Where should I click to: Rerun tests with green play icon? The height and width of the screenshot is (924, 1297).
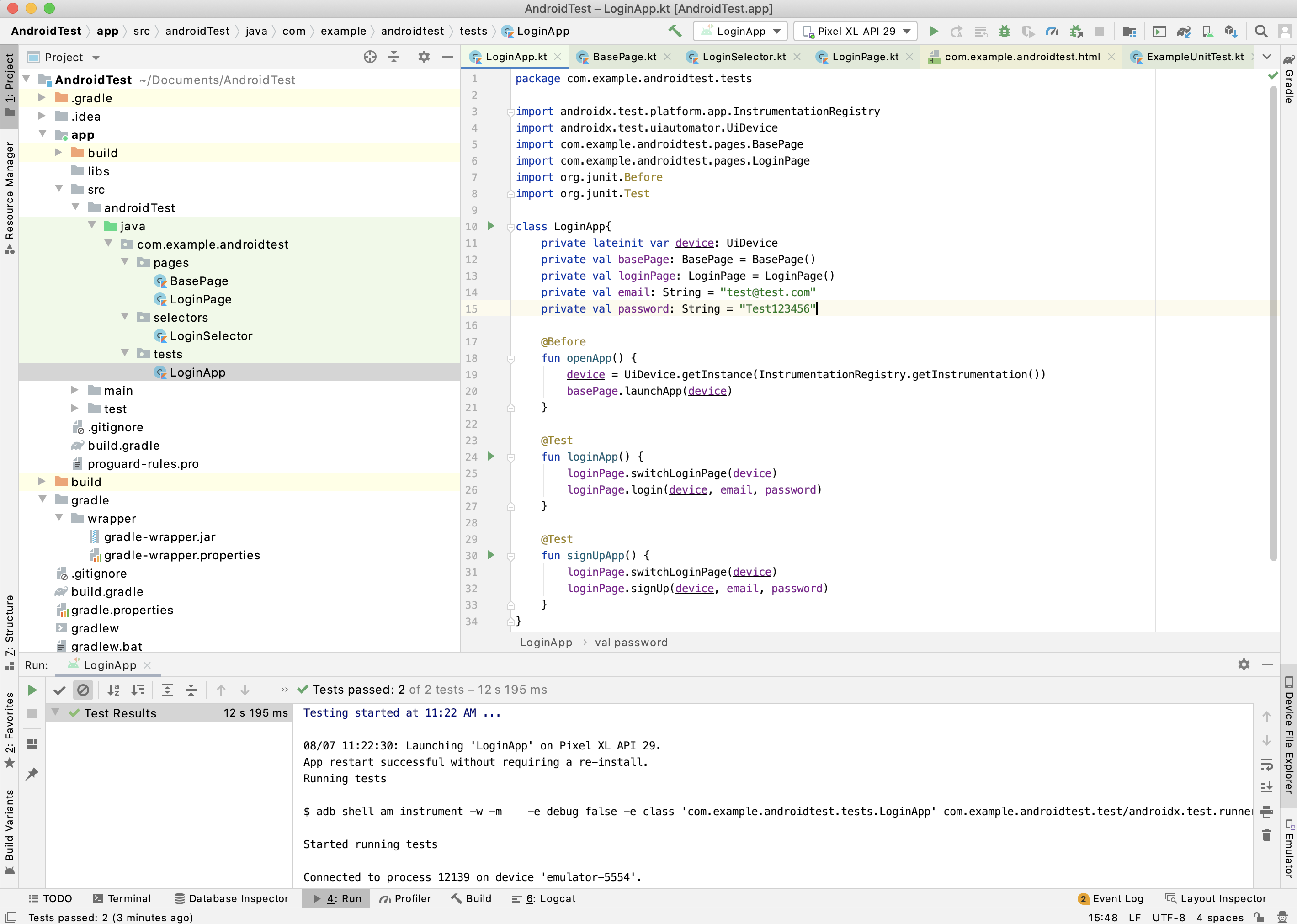pyautogui.click(x=32, y=690)
